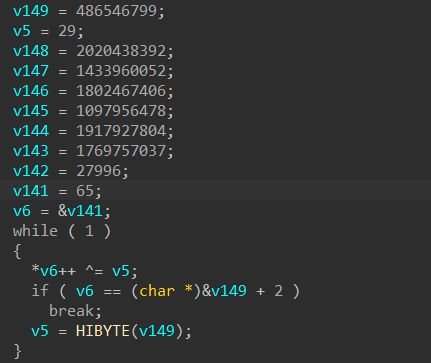Image resolution: width=431 pixels, height=363 pixels.
Task: Click variable v149 in the first assignment line
Action: (x=31, y=11)
